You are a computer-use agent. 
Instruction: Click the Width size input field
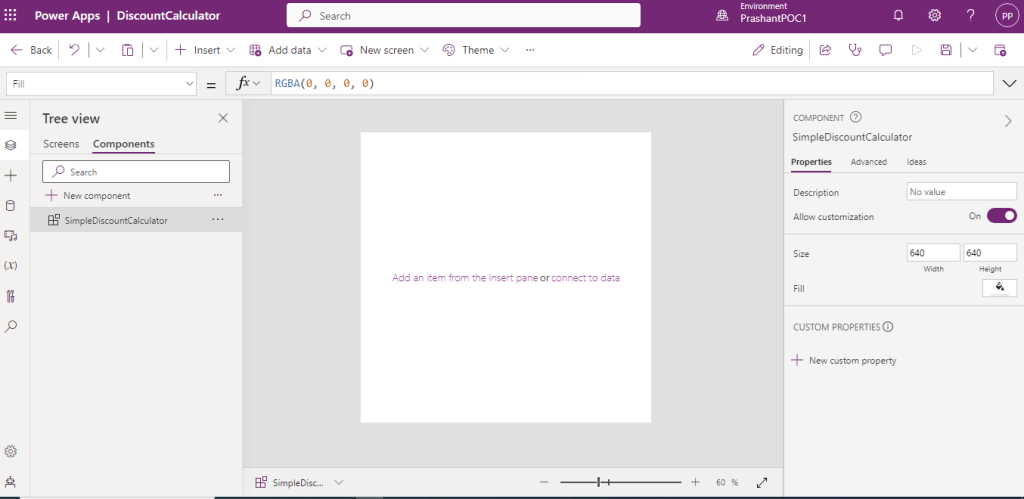pyautogui.click(x=933, y=253)
